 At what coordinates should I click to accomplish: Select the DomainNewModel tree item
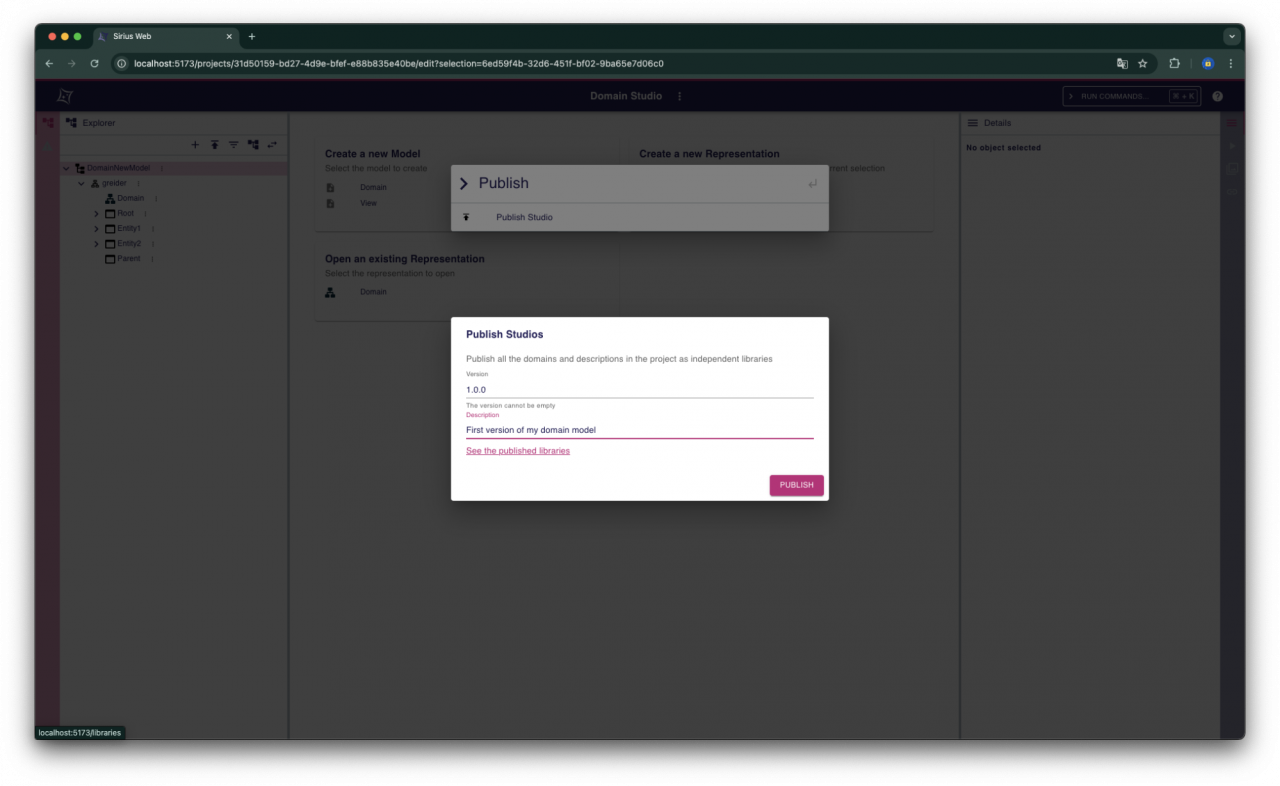click(118, 168)
